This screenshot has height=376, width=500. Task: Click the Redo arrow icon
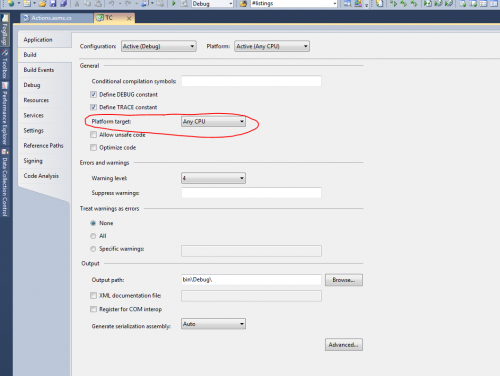coord(128,3)
